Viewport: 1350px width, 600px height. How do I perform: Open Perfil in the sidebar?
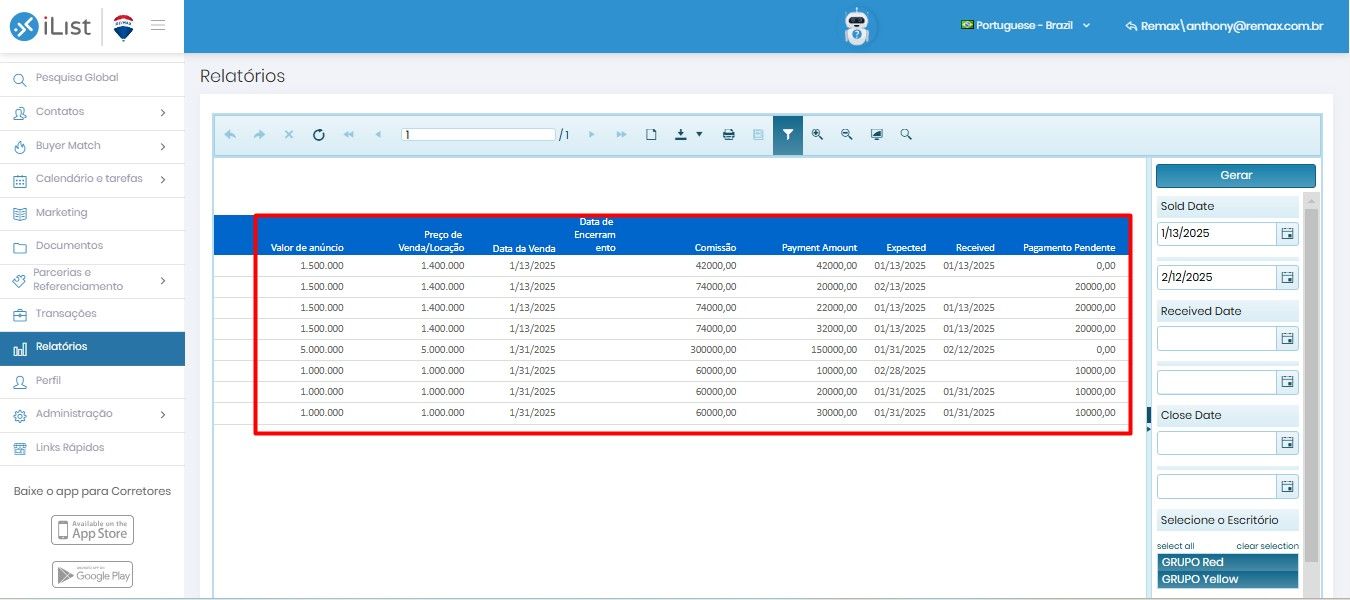click(92, 381)
